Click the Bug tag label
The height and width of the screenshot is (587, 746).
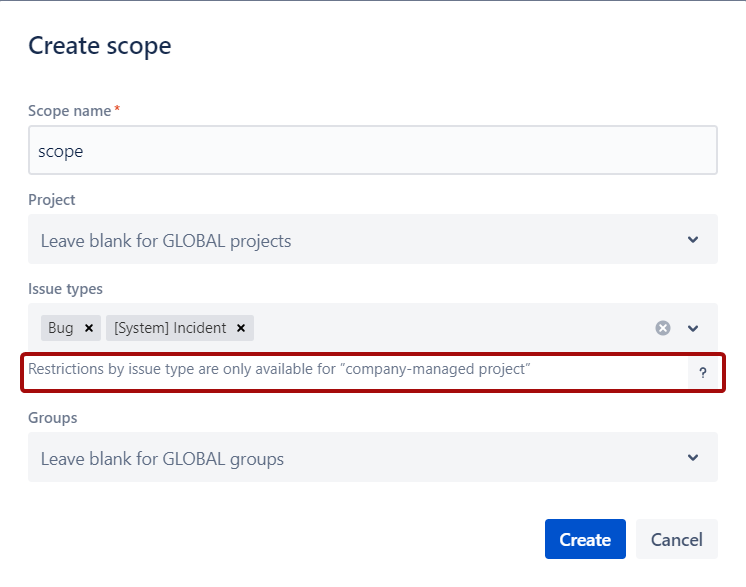point(60,328)
